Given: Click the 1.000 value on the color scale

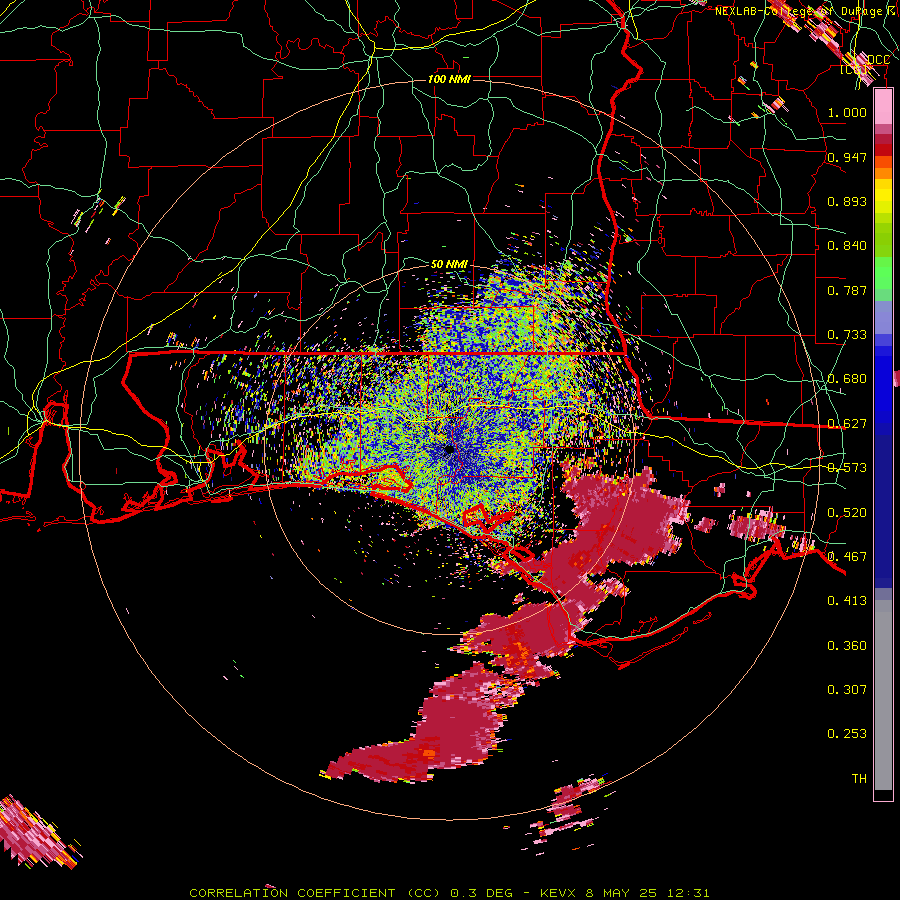Looking at the screenshot, I should [x=847, y=112].
